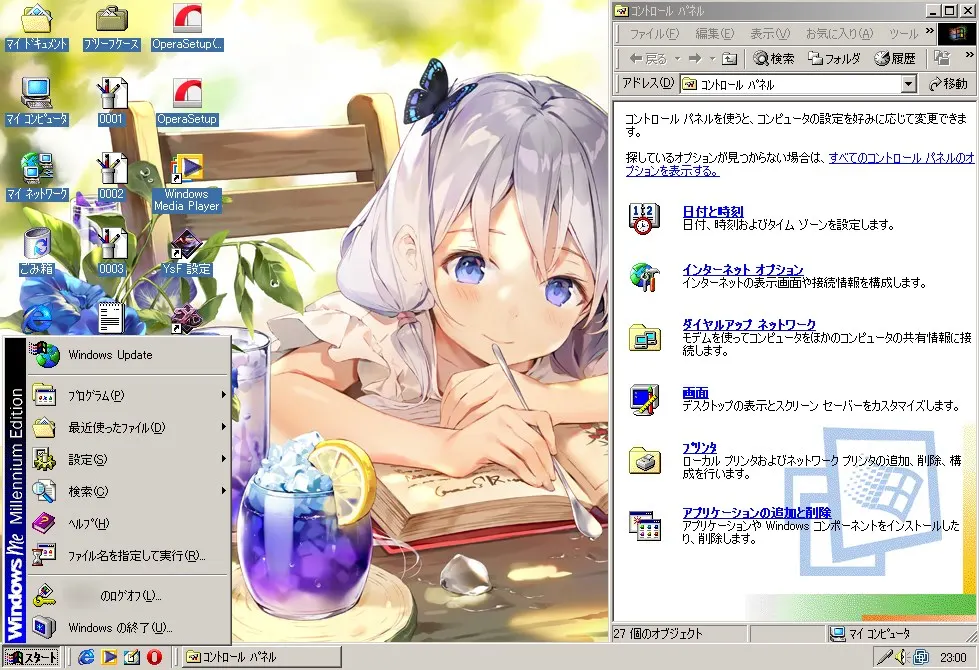Open Internet Options link

point(742,270)
